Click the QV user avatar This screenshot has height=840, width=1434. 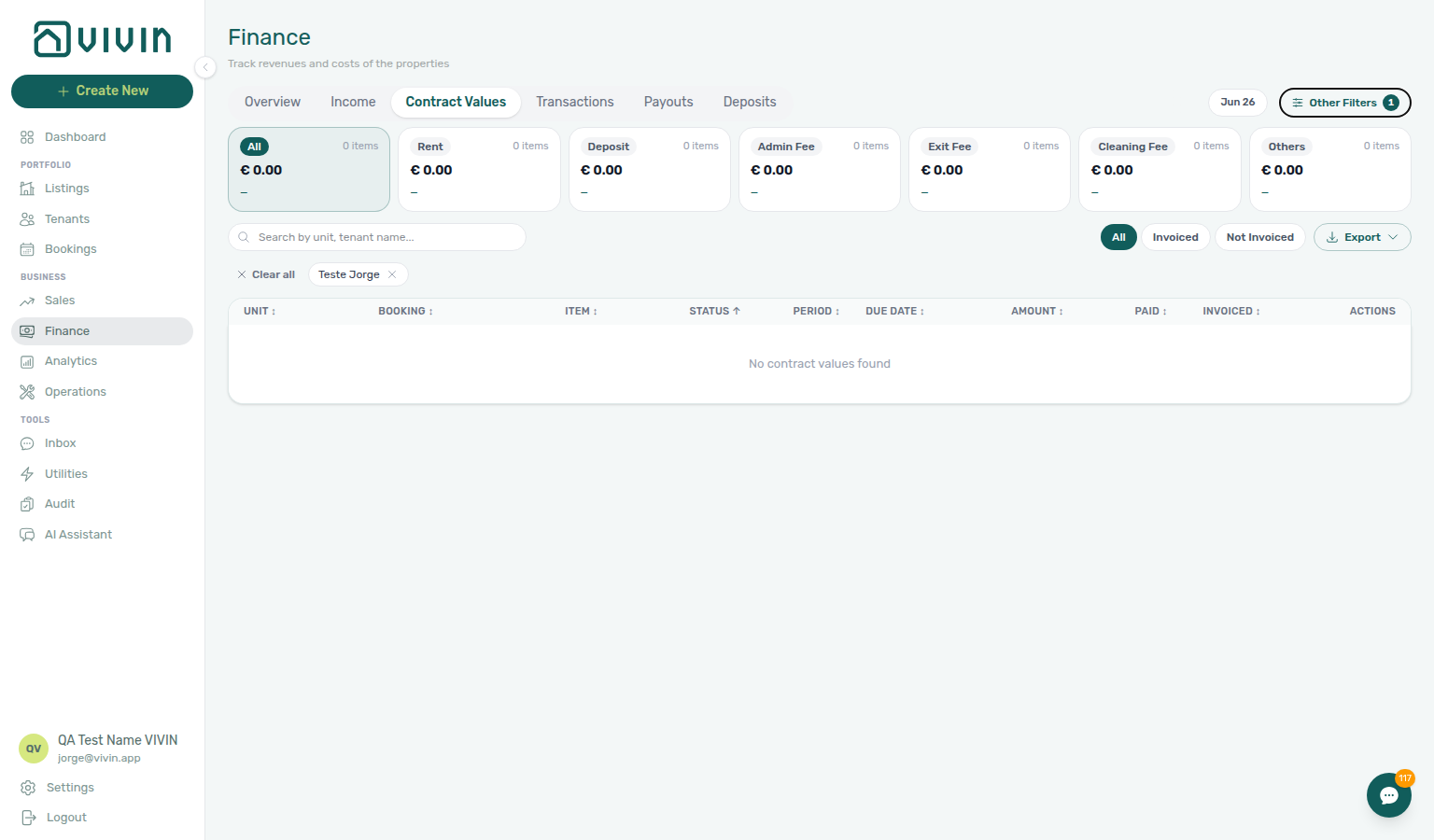coord(34,749)
